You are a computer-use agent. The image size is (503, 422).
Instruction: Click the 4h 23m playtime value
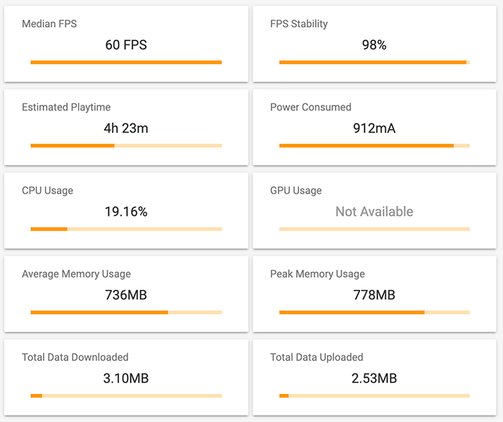(x=126, y=128)
